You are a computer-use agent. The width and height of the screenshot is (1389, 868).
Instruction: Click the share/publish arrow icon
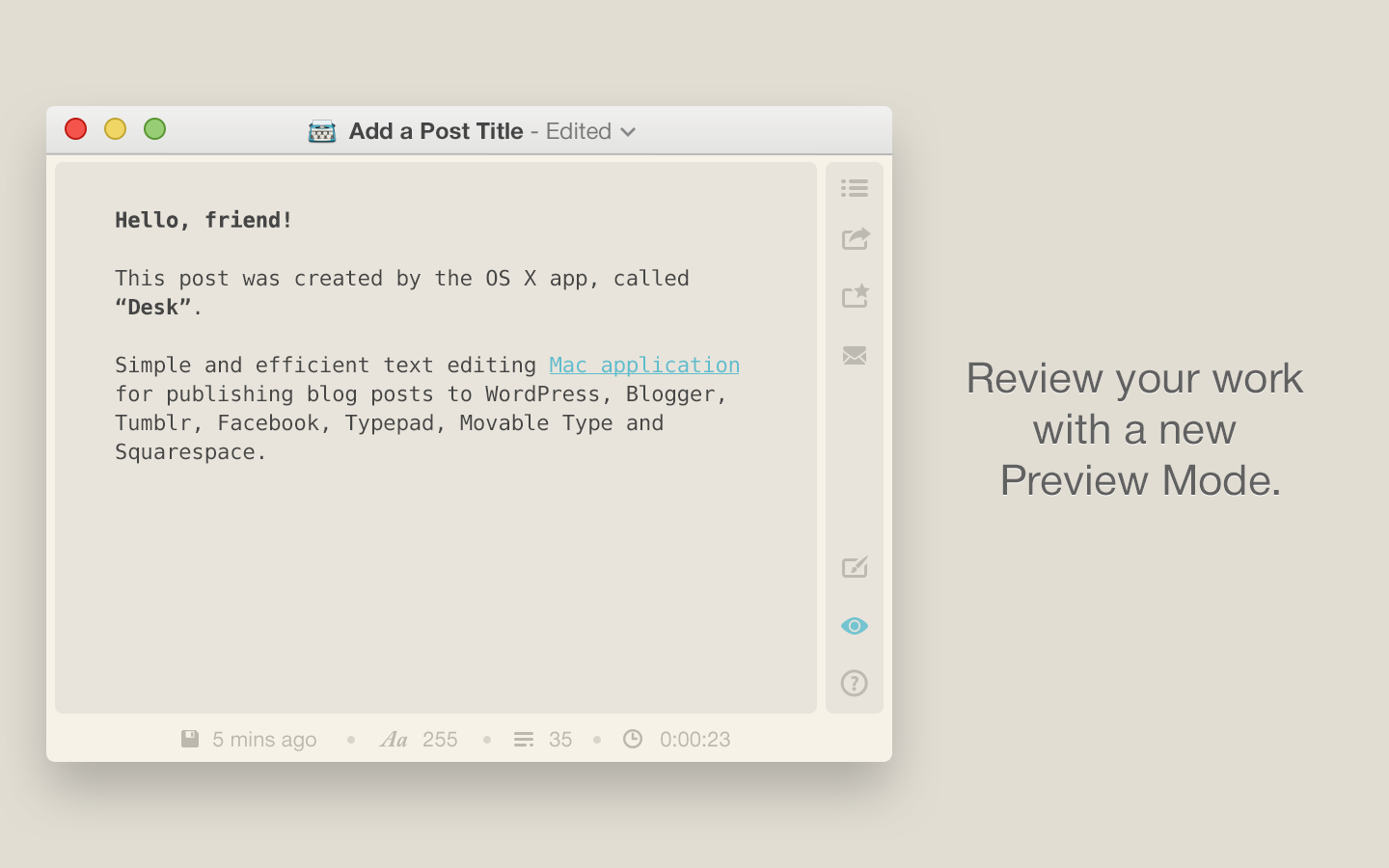click(x=856, y=238)
